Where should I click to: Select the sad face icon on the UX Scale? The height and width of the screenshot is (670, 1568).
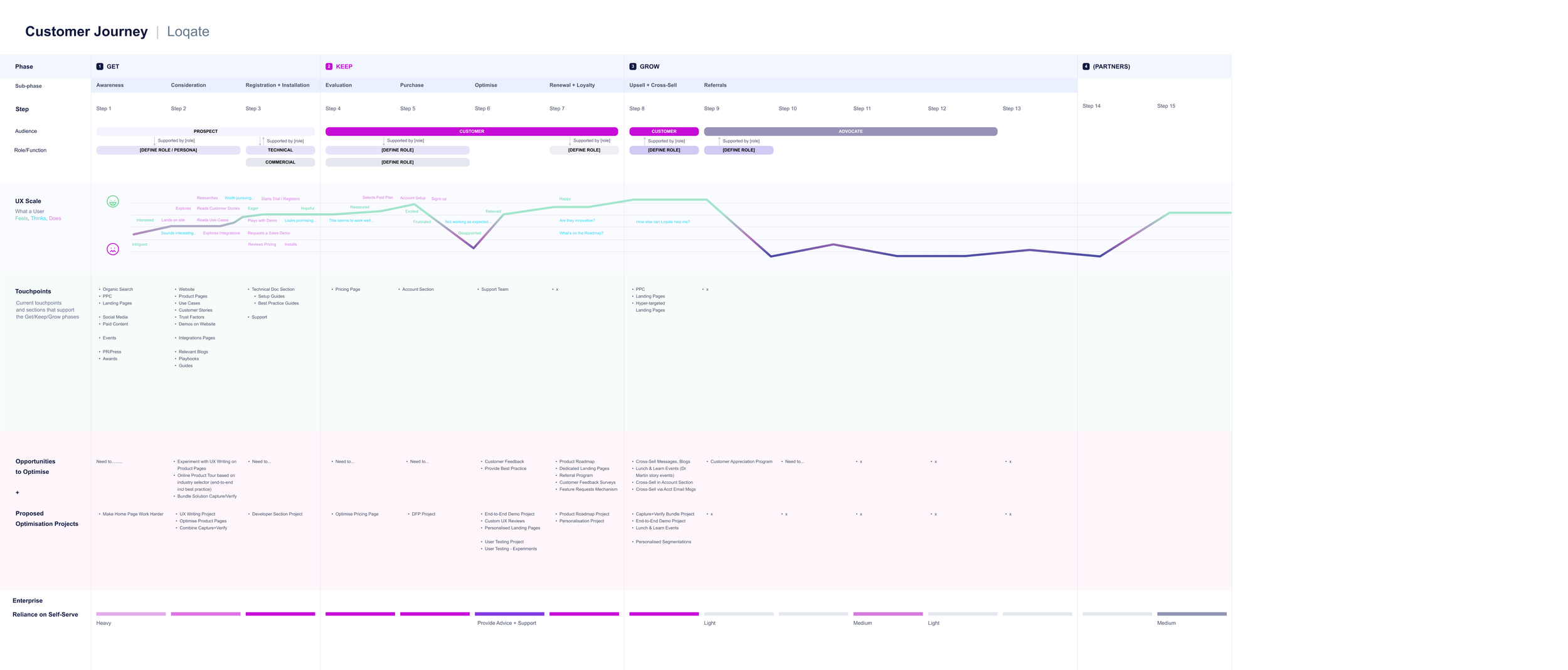coord(112,249)
